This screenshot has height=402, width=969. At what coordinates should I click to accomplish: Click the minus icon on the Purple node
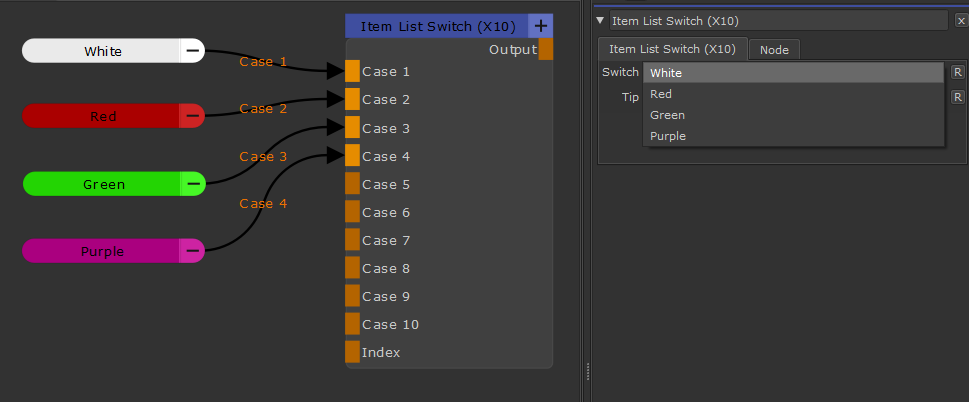pos(192,251)
